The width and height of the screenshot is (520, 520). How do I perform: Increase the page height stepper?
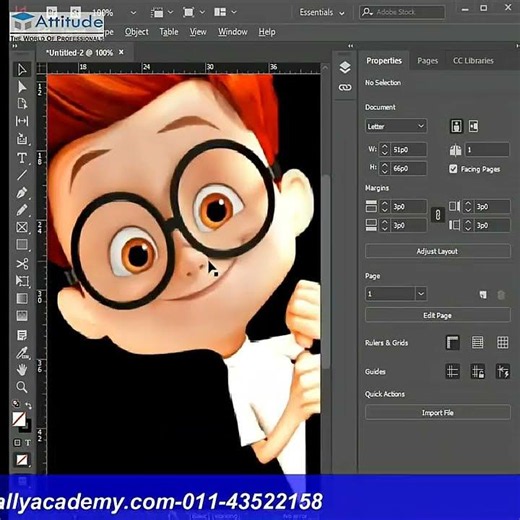(385, 165)
